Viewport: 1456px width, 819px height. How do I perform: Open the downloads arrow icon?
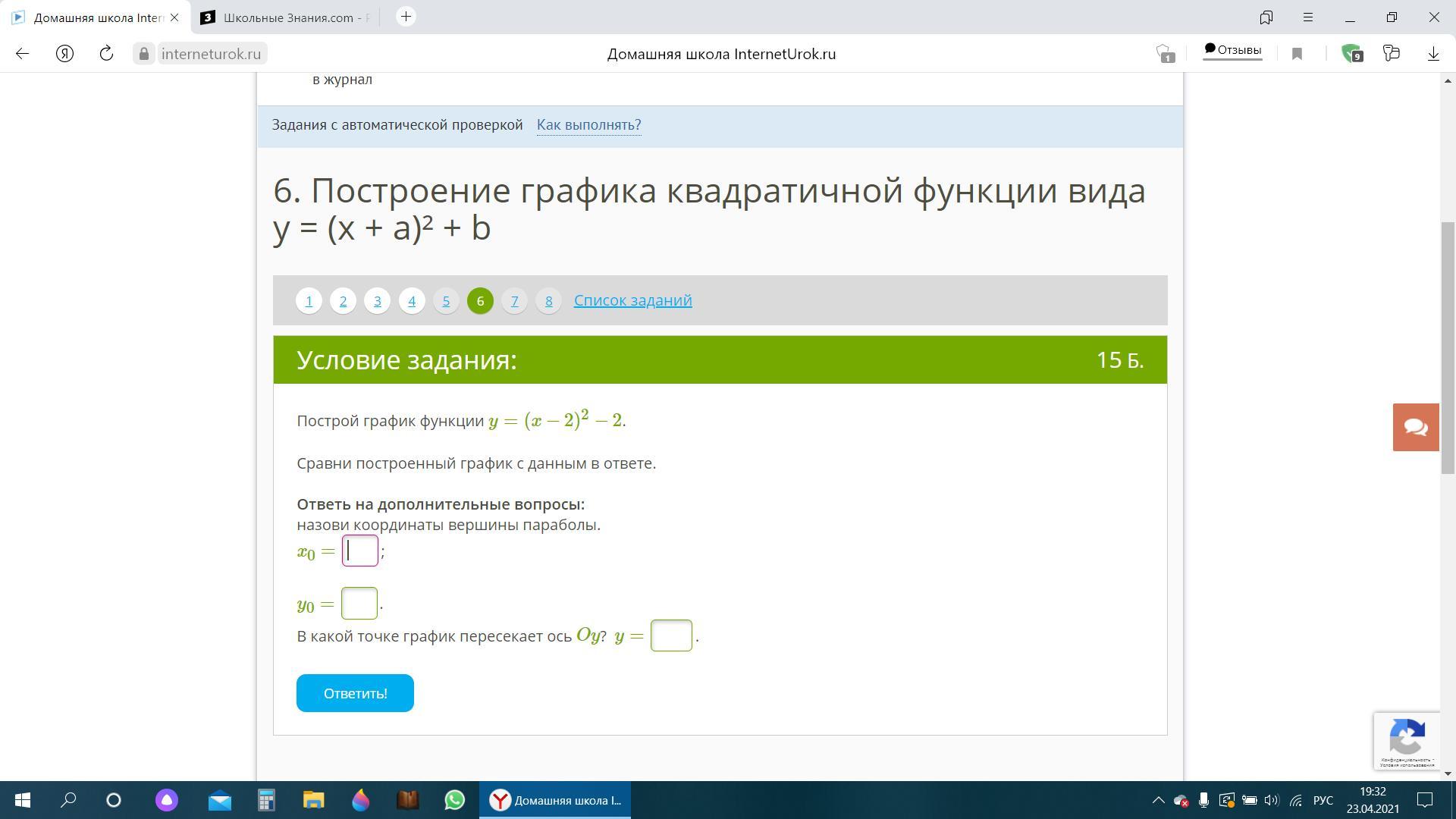[1432, 53]
